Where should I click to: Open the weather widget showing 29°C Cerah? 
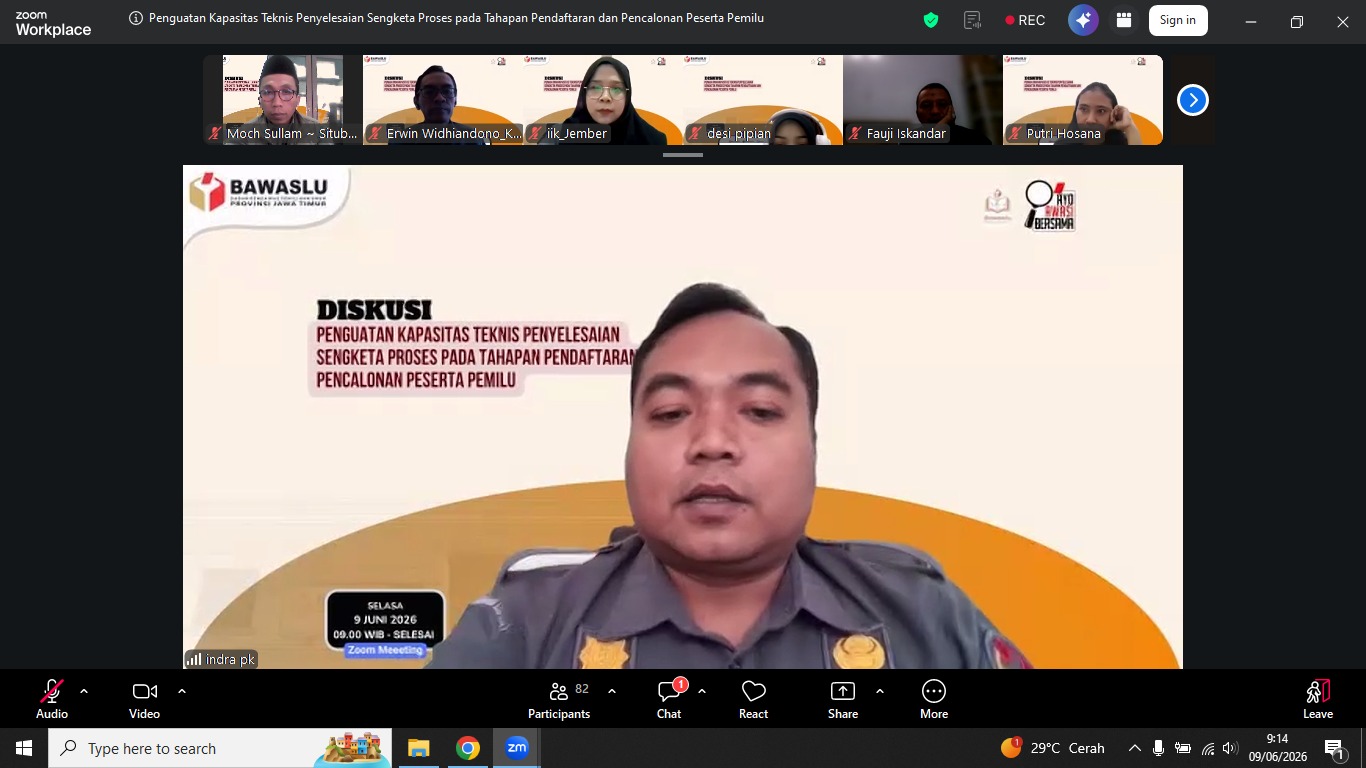[x=1052, y=748]
